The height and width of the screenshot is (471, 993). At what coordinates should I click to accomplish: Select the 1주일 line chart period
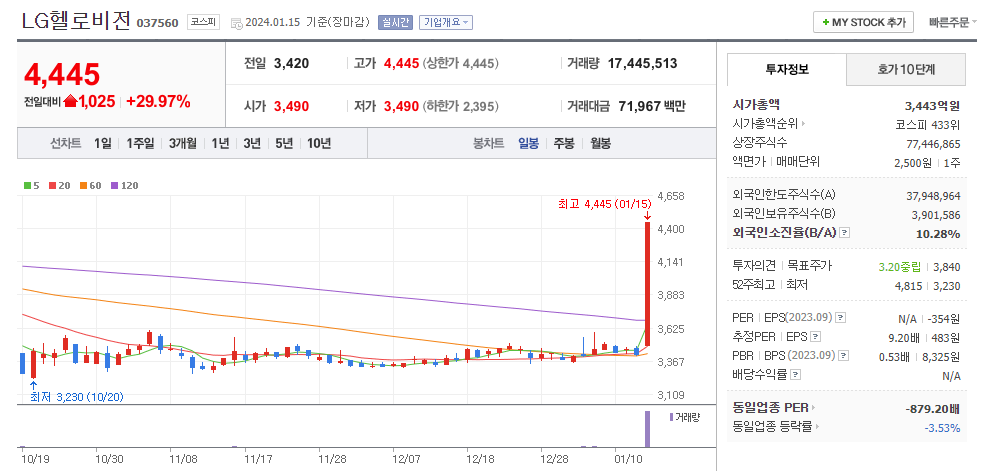pos(139,143)
